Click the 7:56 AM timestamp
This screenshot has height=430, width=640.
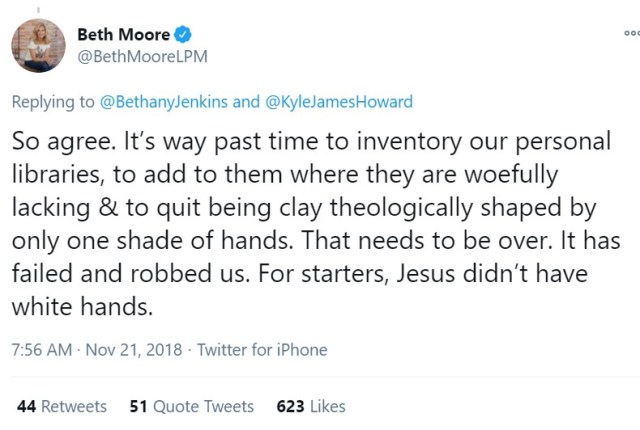[x=42, y=350]
